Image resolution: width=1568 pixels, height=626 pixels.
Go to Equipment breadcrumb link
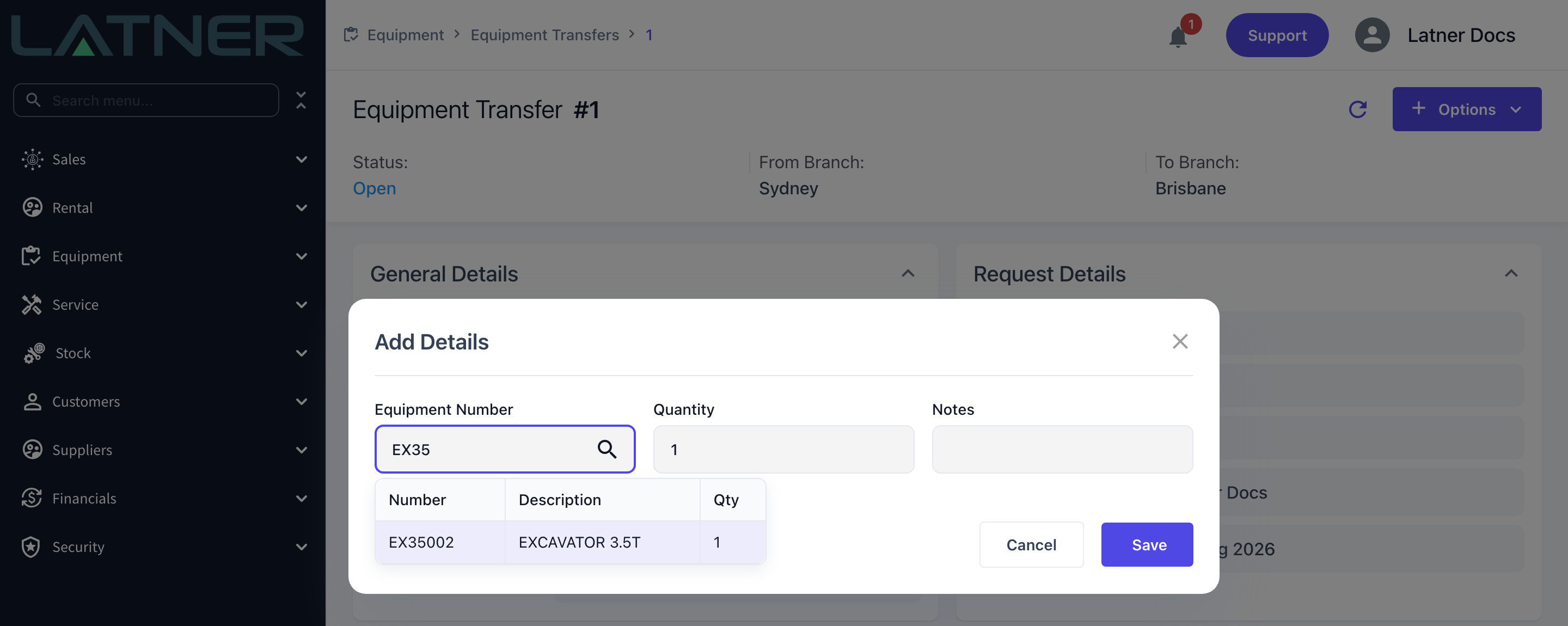click(x=406, y=35)
